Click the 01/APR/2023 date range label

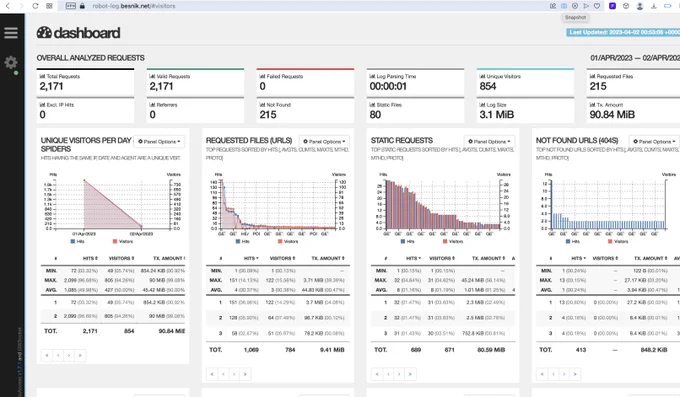tap(635, 58)
